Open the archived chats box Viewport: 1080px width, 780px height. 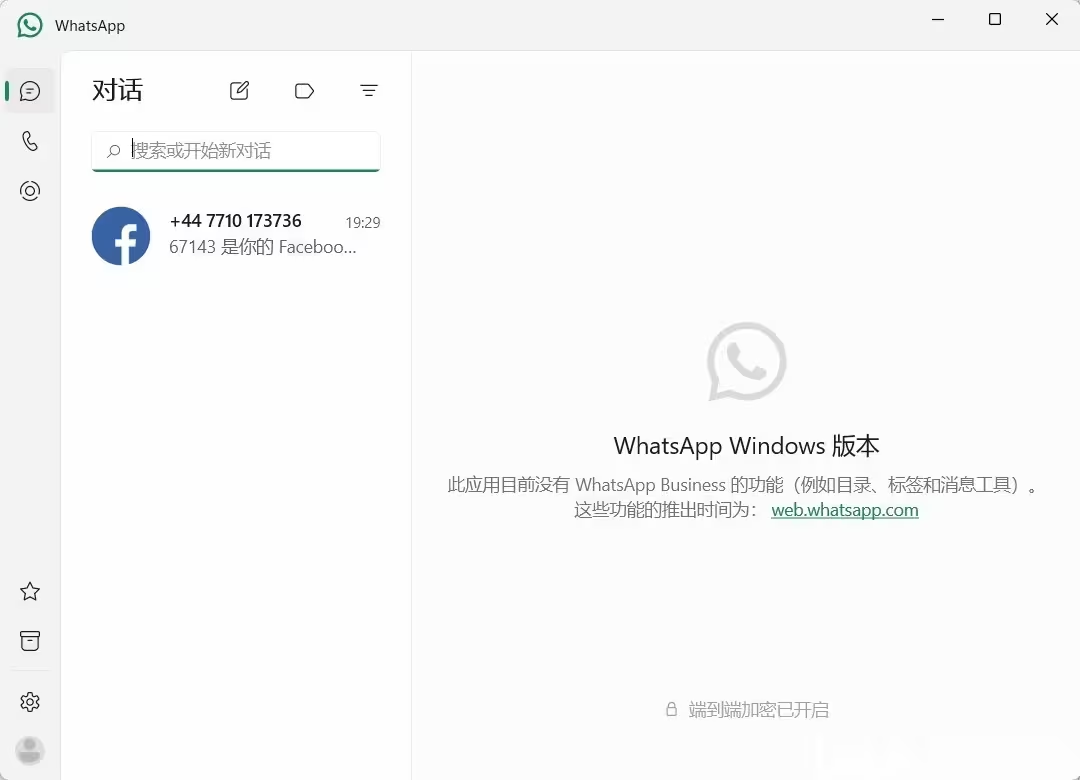point(30,641)
